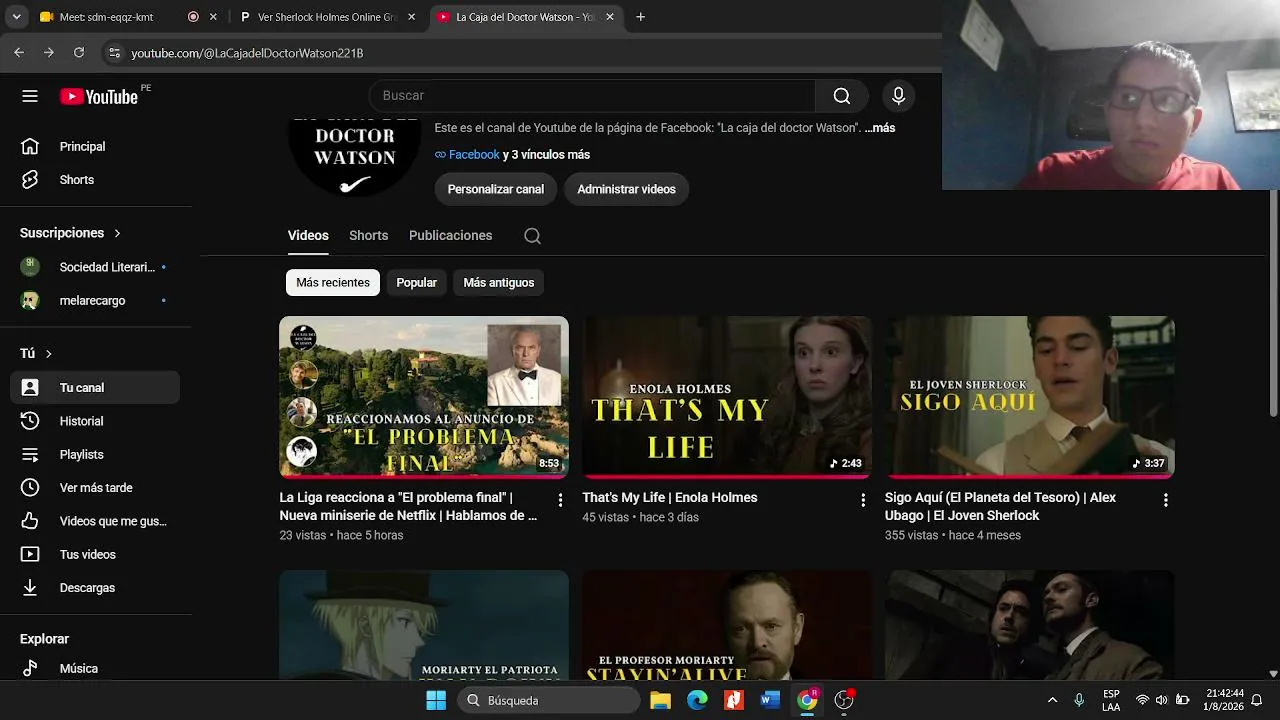1280x720 pixels.
Task: Open File Explorer from taskbar
Action: [660, 700]
